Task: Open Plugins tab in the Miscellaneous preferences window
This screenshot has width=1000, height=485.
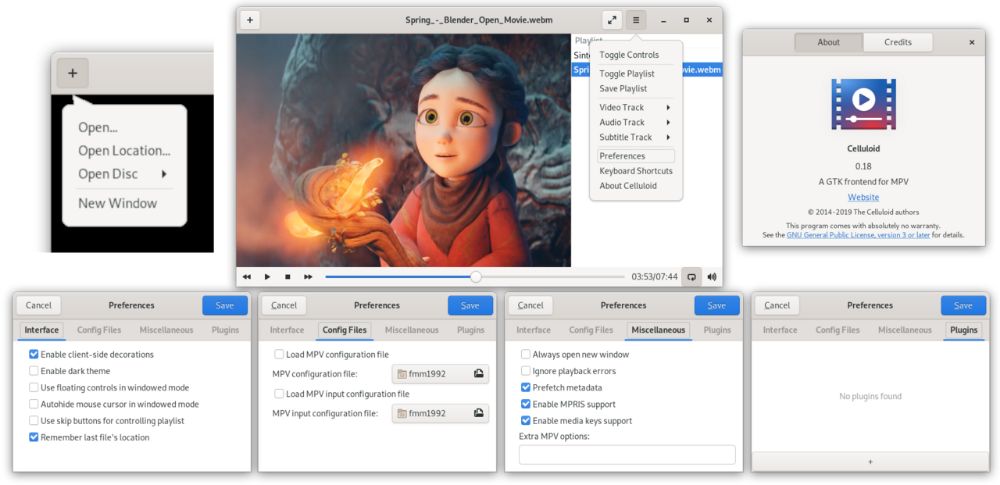Action: [717, 330]
